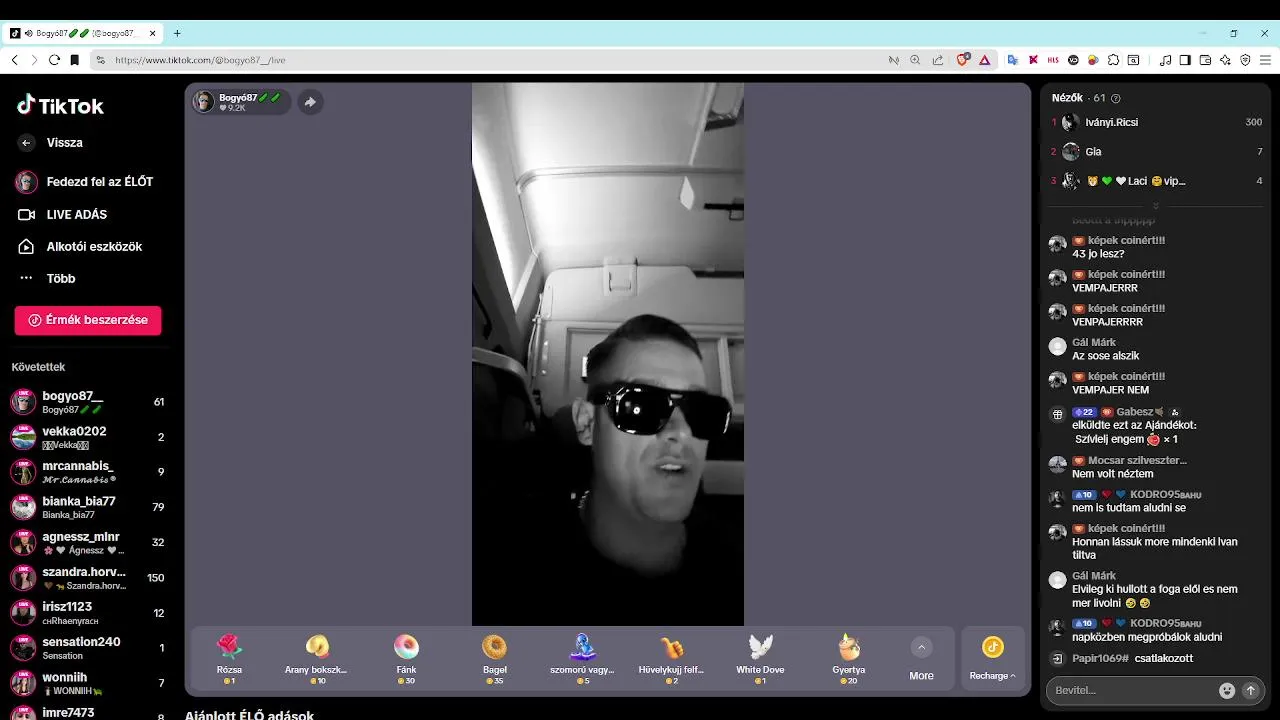Screen dimensions: 1280x720
Task: Send the Hüvelykujj felfelé gift
Action: (671, 658)
